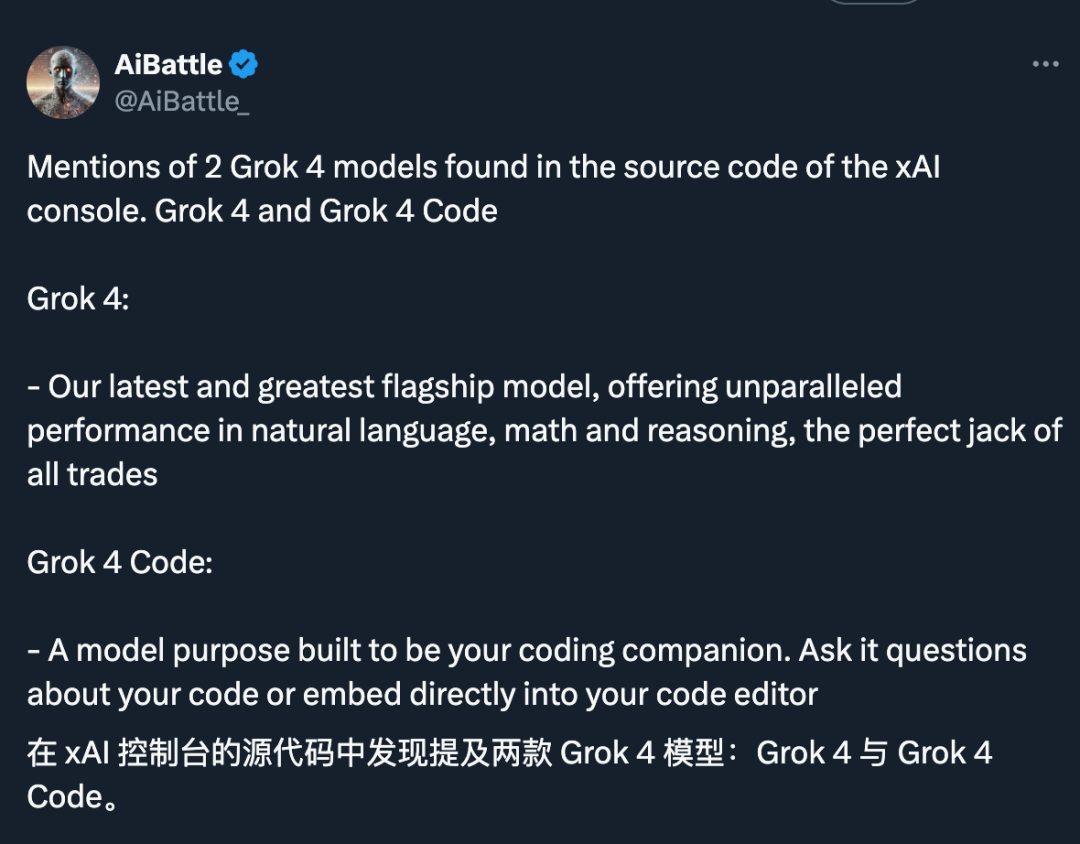Image resolution: width=1080 pixels, height=844 pixels.
Task: Click the circular avatar thumbnail
Action: pos(63,82)
